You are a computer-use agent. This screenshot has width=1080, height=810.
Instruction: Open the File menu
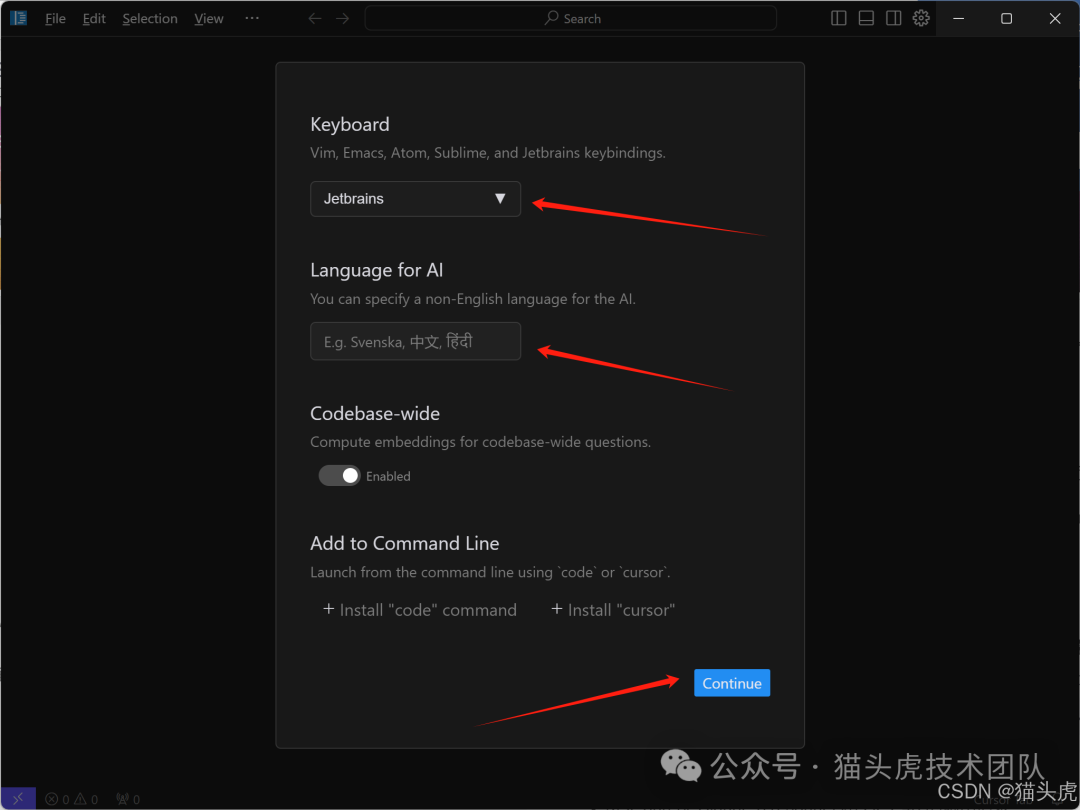55,19
